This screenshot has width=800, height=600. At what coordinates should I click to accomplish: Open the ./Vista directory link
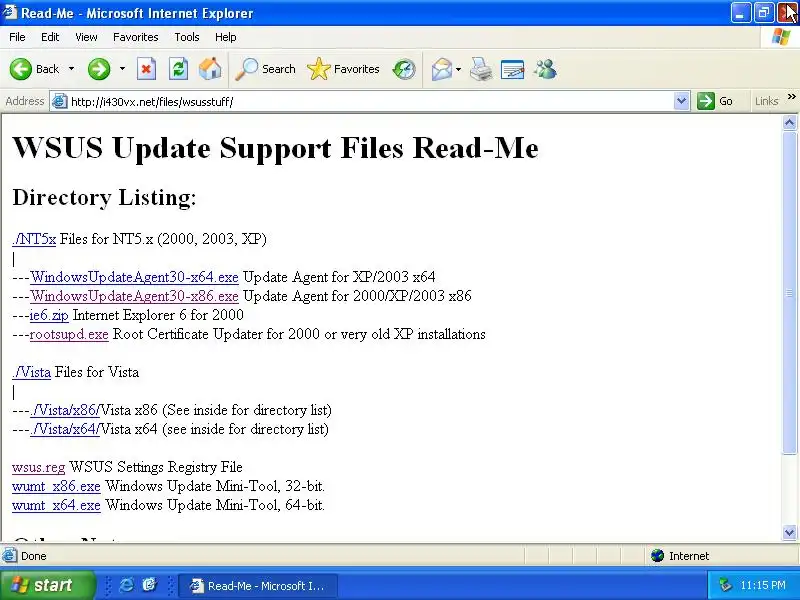32,372
